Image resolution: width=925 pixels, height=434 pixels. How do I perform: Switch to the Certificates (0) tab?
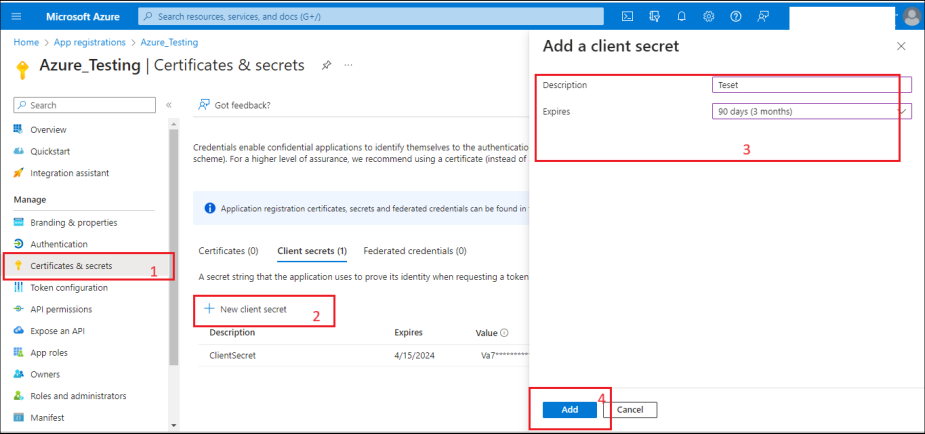coord(228,251)
